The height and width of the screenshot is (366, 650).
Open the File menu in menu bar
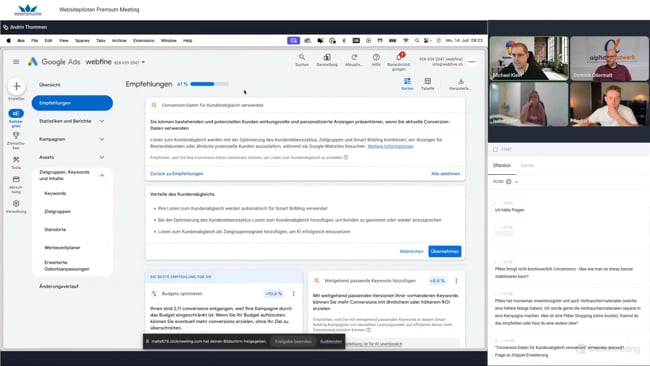(34, 41)
